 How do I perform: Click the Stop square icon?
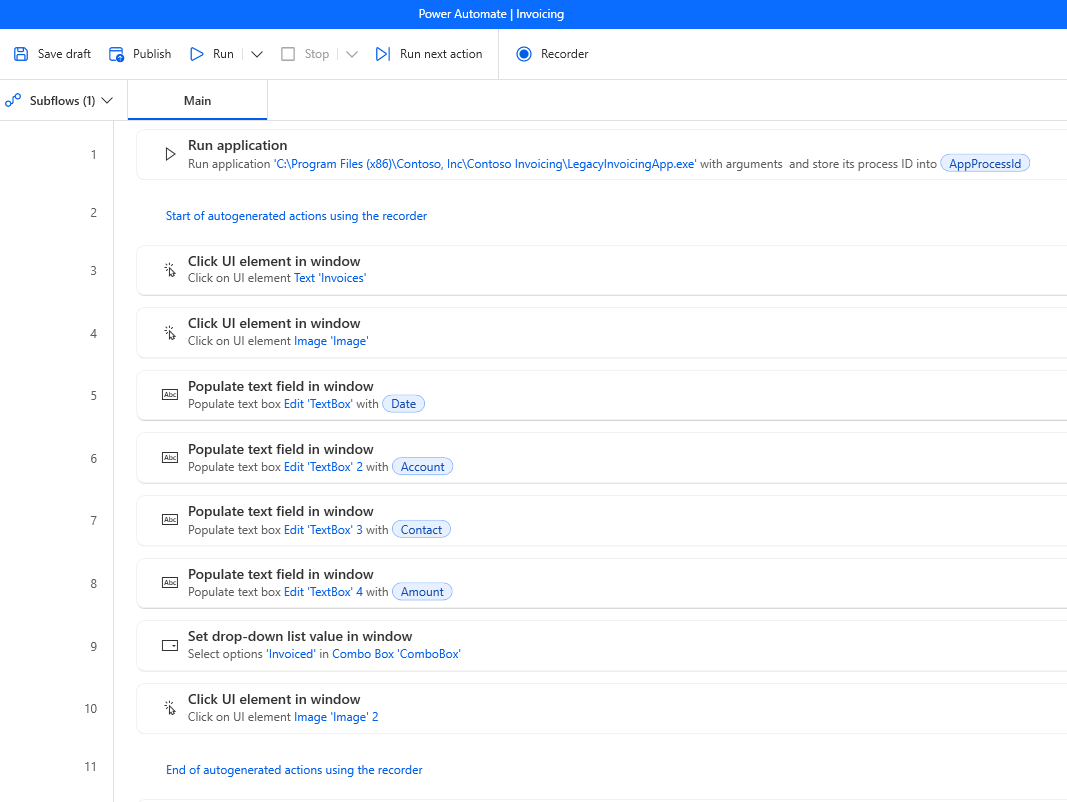tap(288, 54)
